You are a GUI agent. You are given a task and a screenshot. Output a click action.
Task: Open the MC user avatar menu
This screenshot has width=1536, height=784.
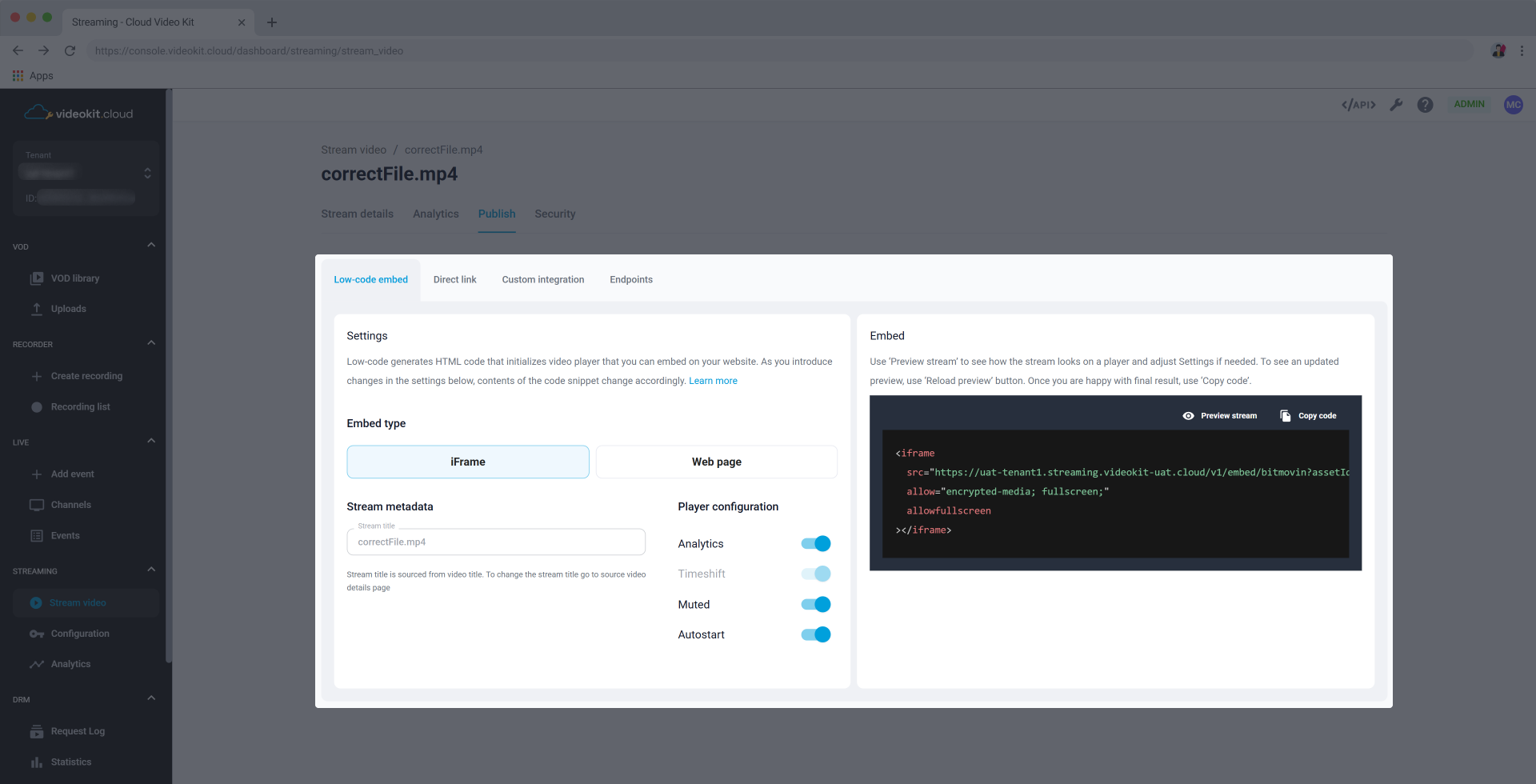[x=1513, y=105]
